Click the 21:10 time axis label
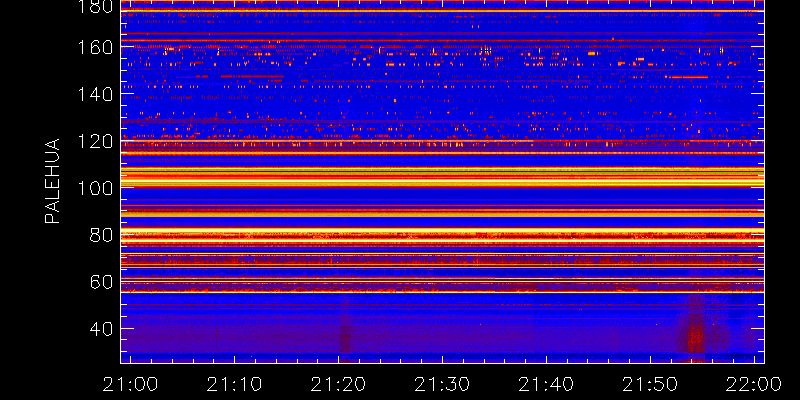Screen dimensions: 800x400 (234, 384)
